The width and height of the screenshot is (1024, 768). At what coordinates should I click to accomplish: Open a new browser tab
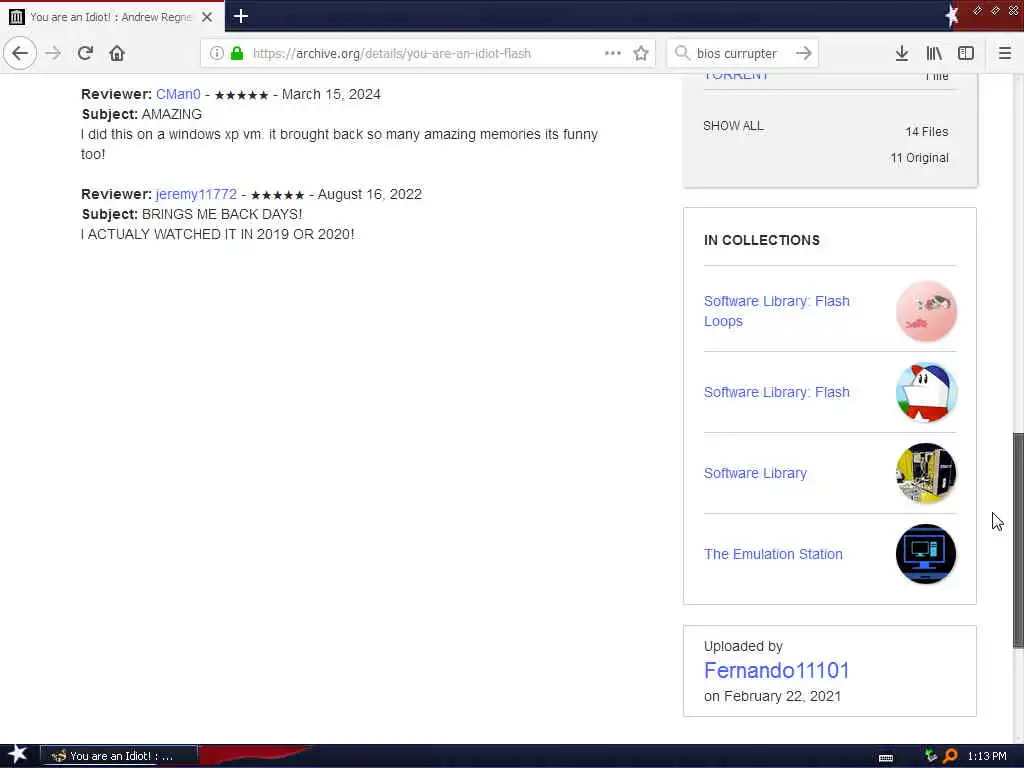point(241,16)
